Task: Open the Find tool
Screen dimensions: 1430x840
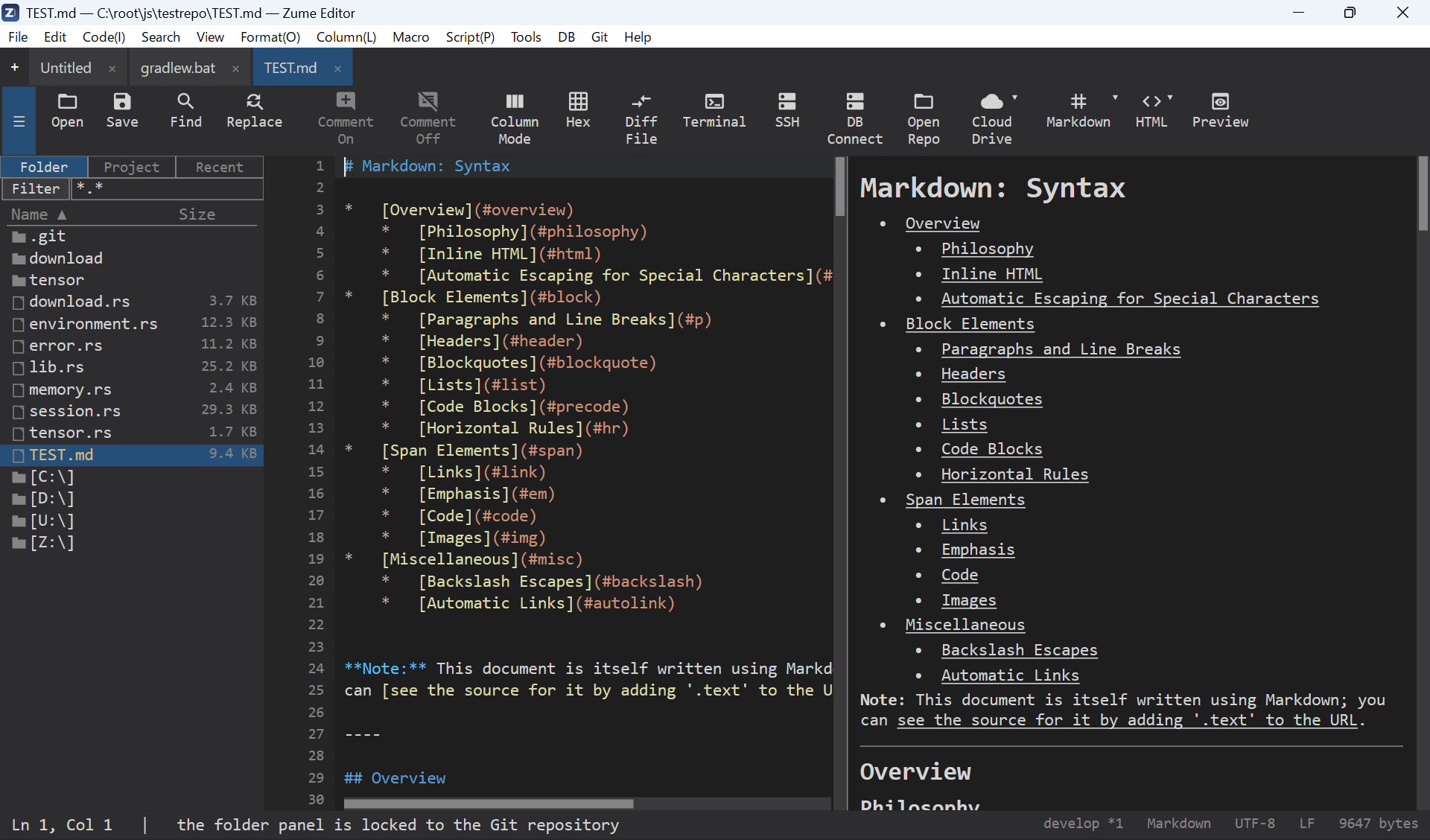Action: [185, 110]
